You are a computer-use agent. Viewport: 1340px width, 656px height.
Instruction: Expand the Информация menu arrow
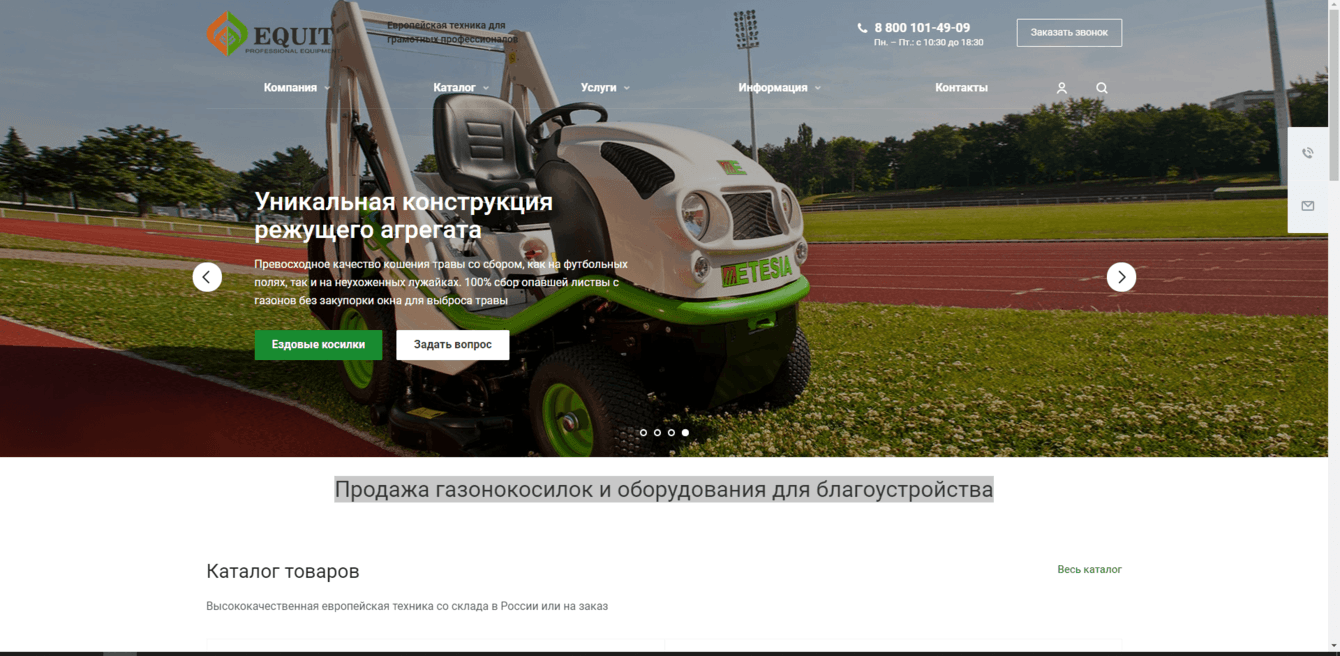pos(817,89)
